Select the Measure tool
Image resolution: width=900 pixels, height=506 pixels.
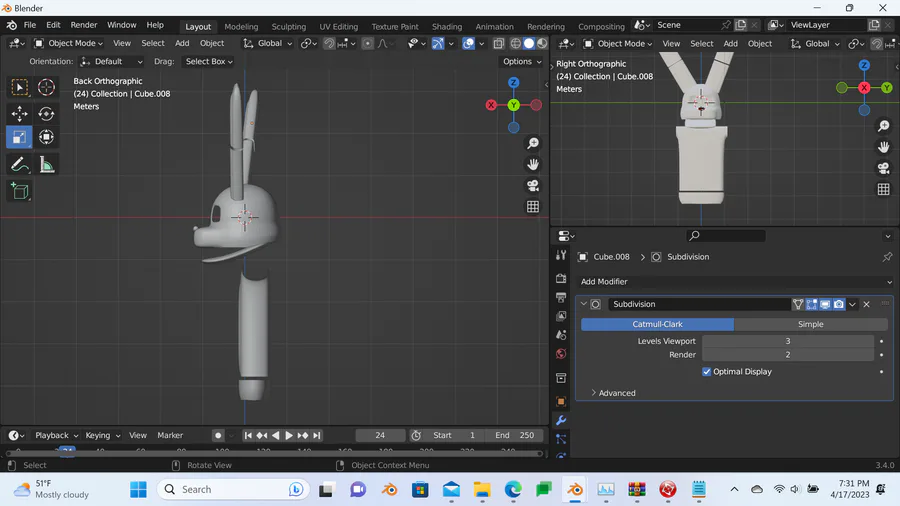[46, 164]
